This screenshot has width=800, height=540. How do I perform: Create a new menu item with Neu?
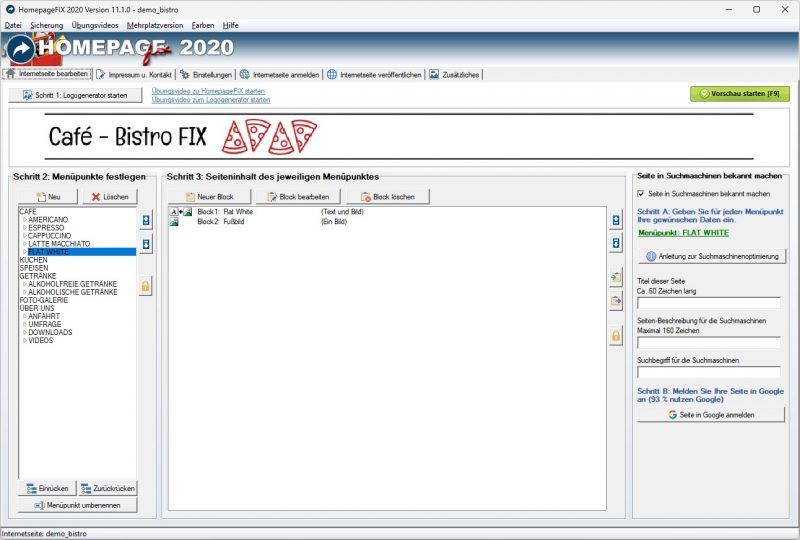[48, 197]
